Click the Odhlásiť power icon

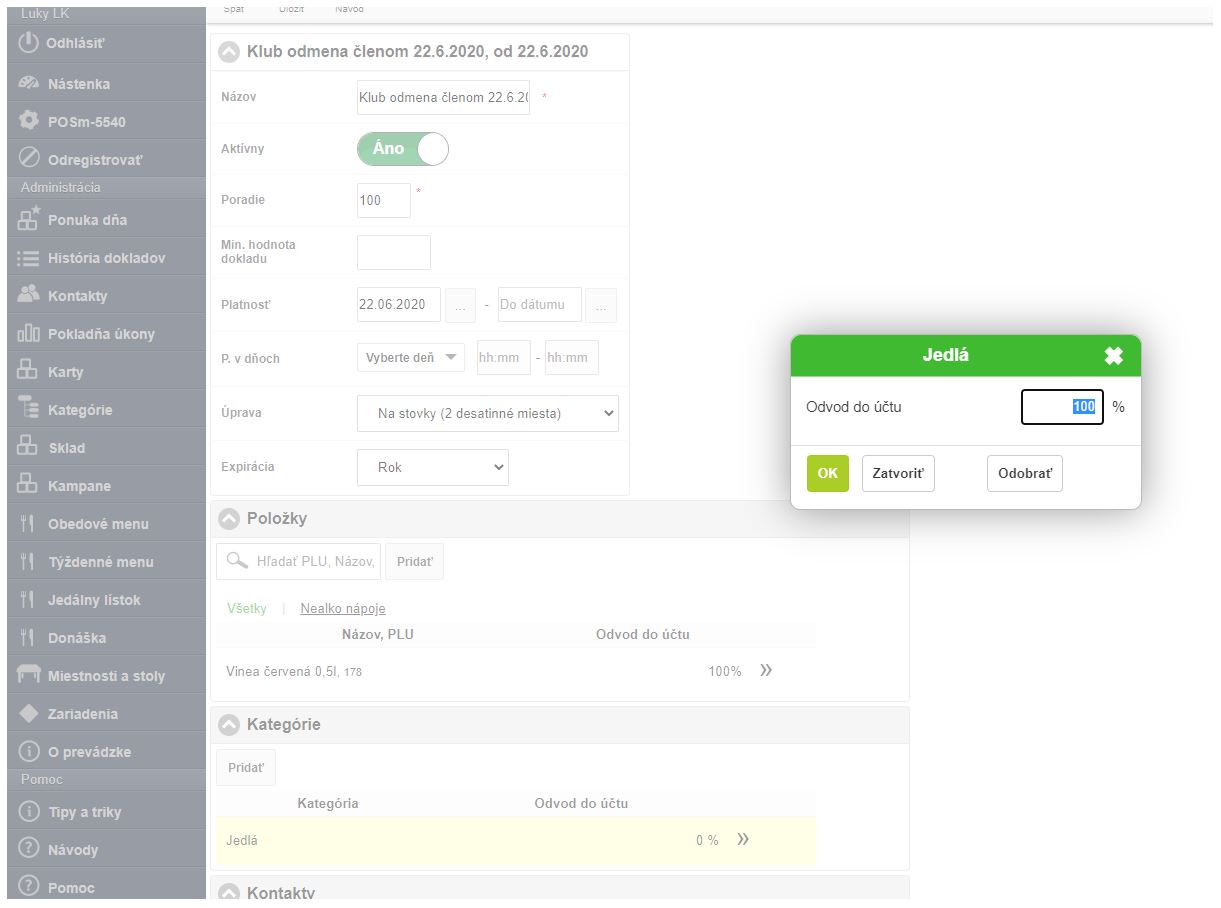pos(29,43)
